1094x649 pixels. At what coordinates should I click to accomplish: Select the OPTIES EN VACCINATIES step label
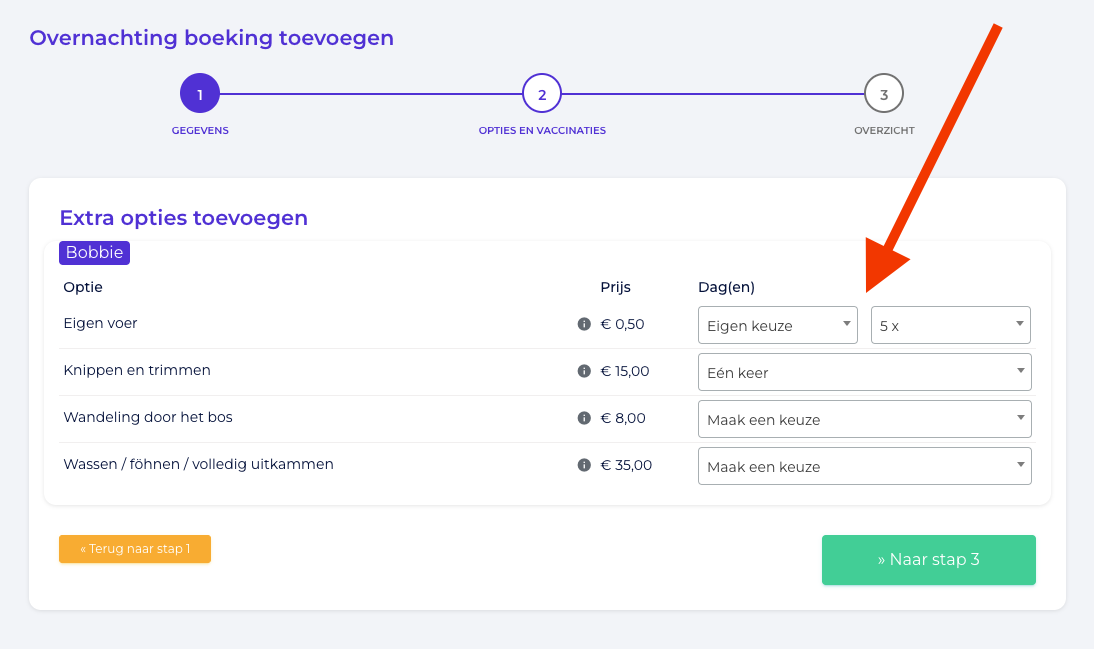click(x=542, y=131)
